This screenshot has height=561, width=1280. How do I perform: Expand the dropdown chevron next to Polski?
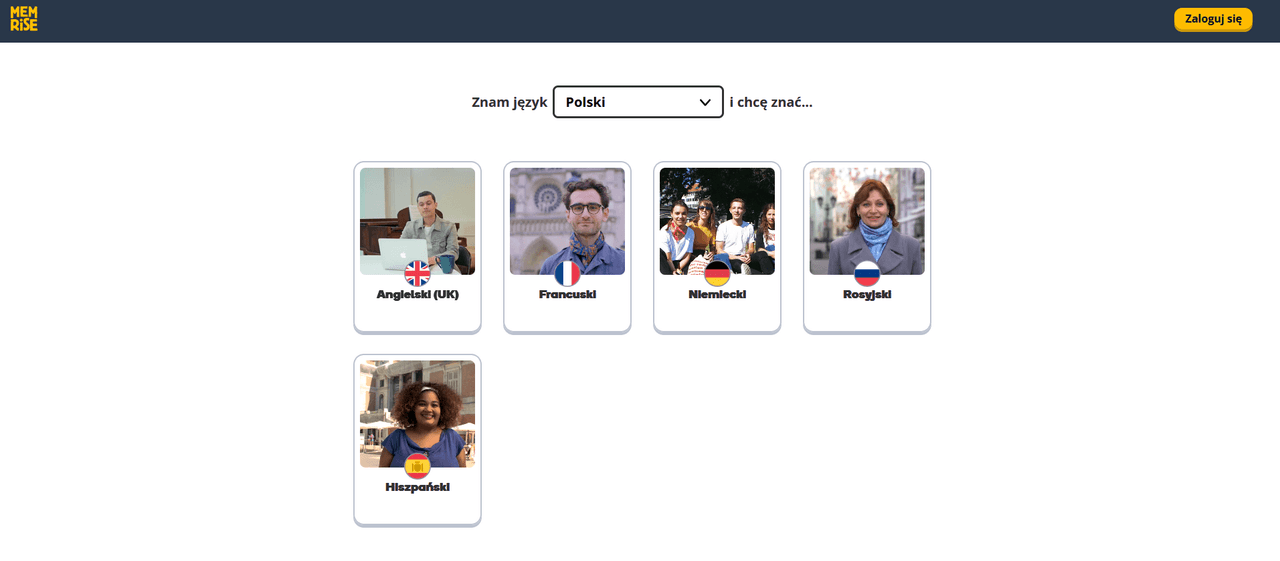(705, 102)
